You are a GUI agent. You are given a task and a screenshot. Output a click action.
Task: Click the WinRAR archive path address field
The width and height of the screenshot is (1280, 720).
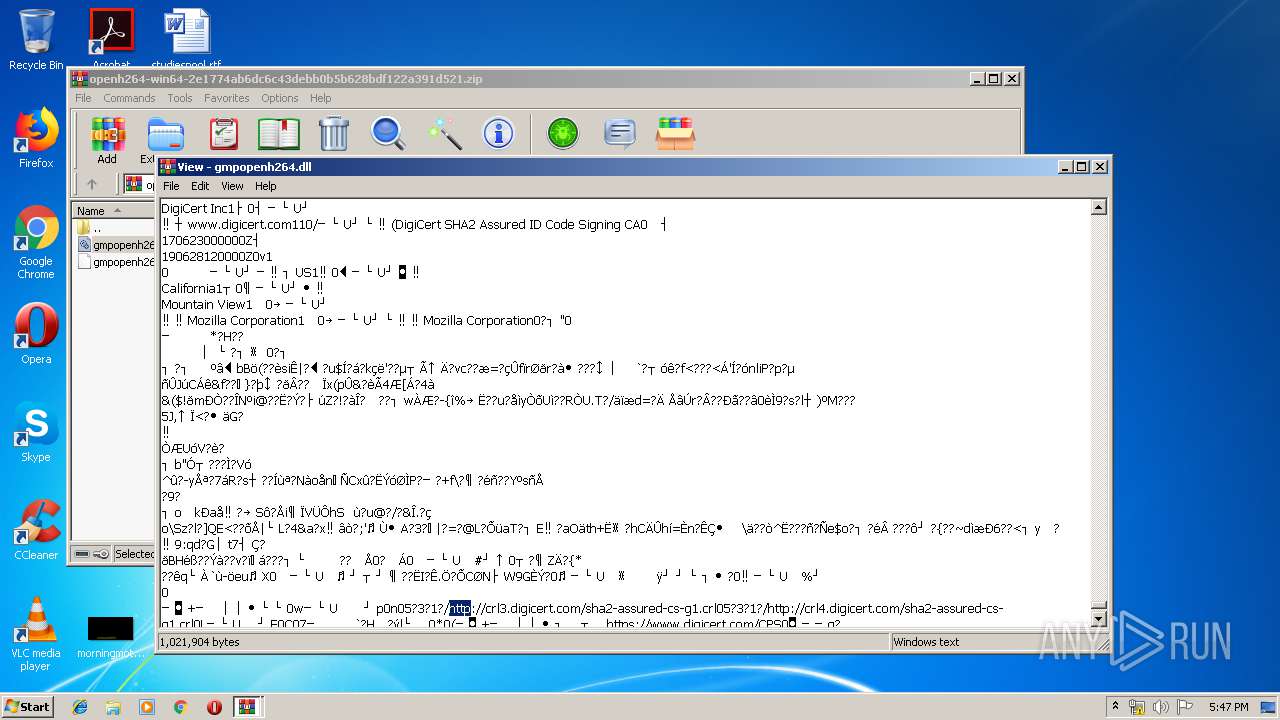141,184
